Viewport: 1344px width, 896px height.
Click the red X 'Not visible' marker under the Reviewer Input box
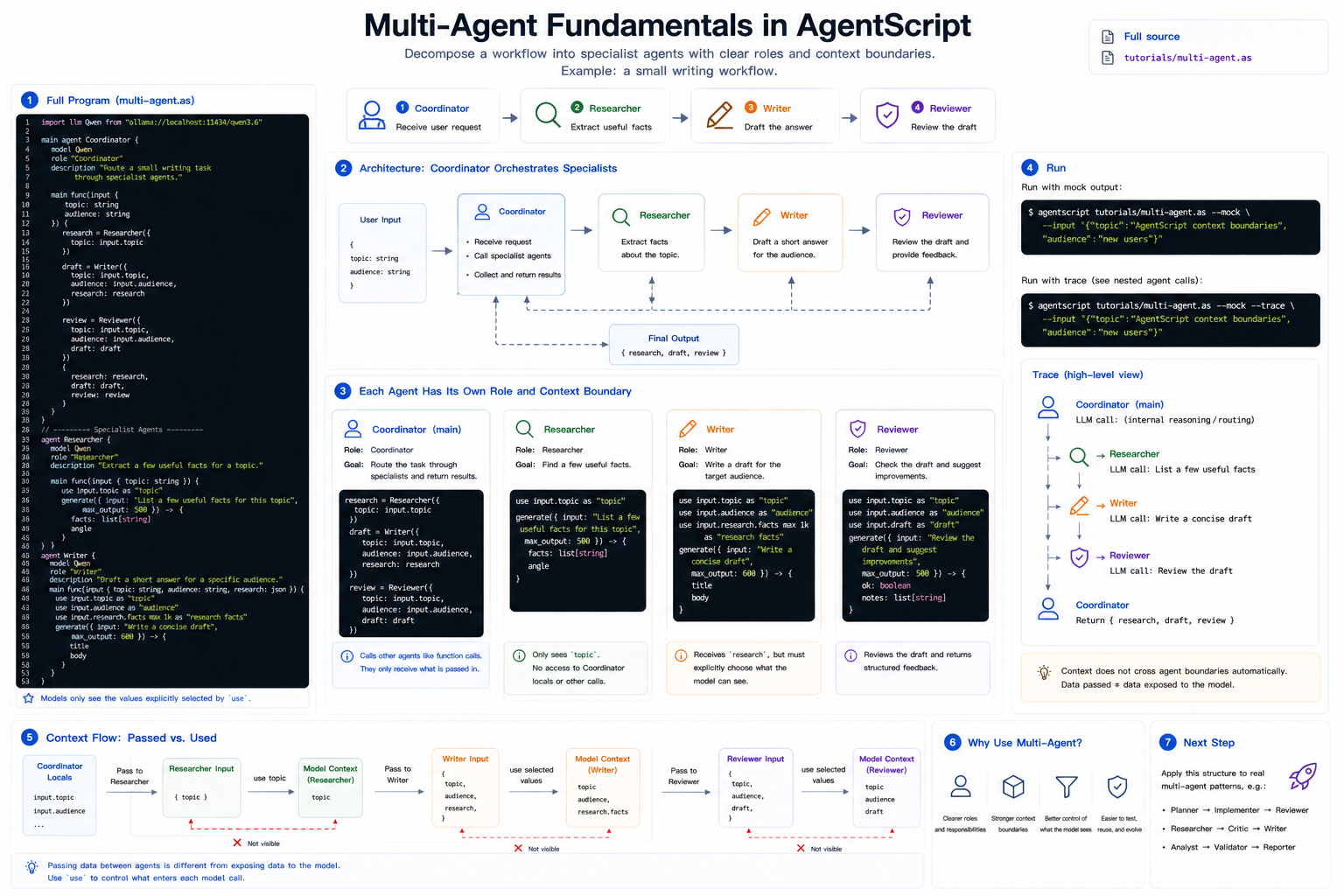coord(801,848)
